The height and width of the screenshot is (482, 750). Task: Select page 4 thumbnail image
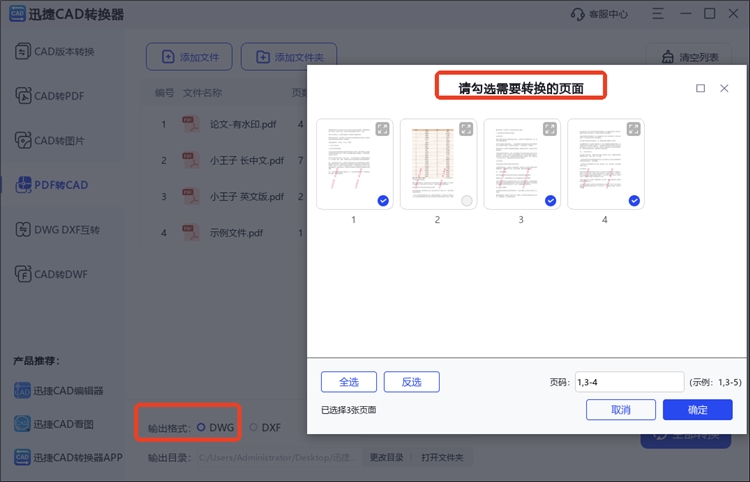[606, 164]
